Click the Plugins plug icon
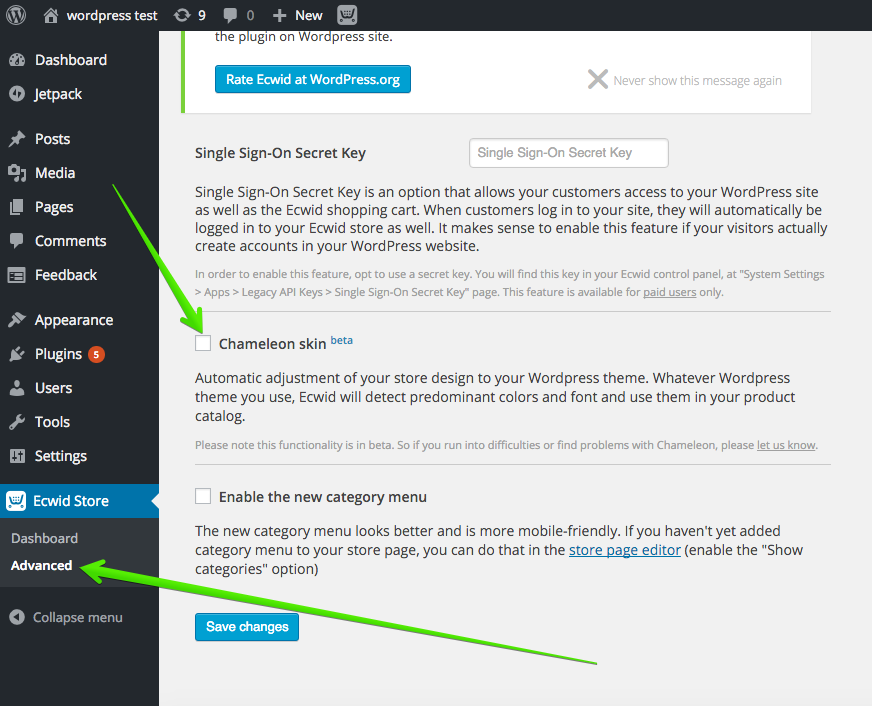Viewport: 872px width, 706px height. 17,354
